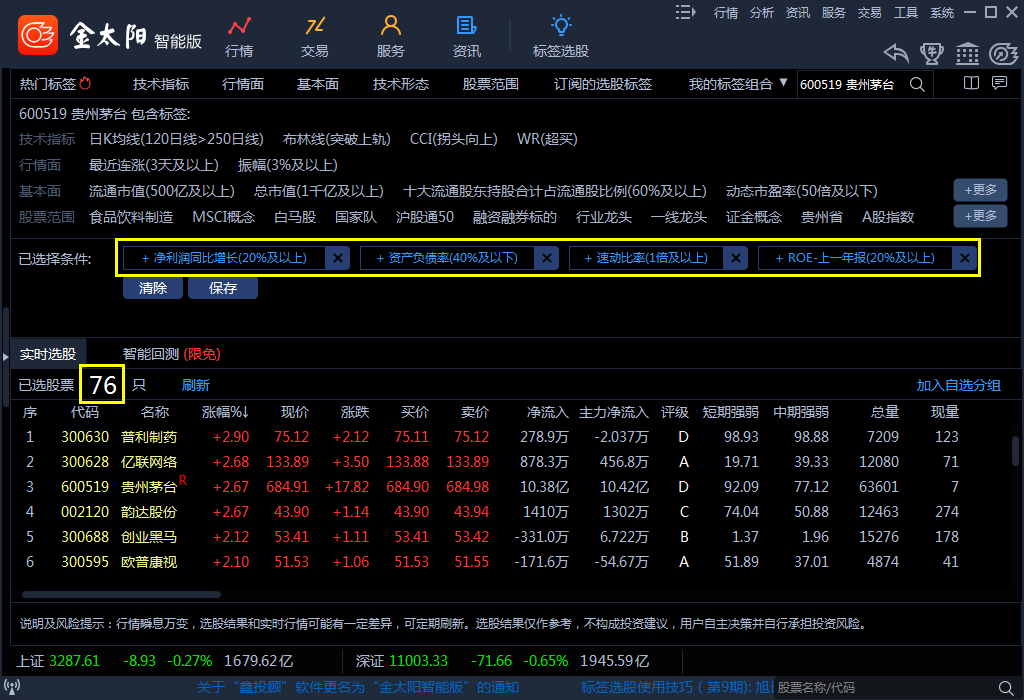This screenshot has height=700, width=1024.
Task: Click the list menu icon in title bar
Action: tap(684, 12)
